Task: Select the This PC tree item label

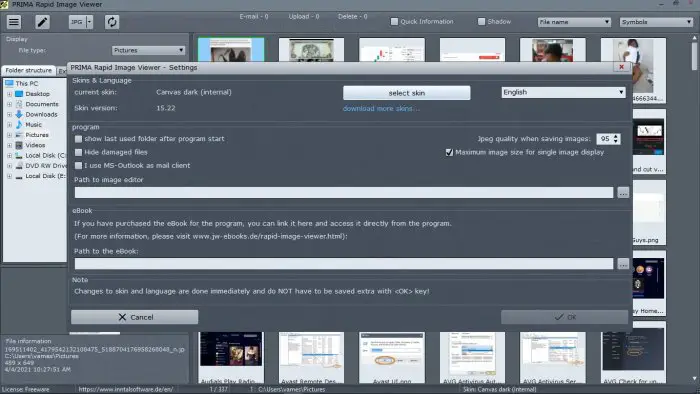Action: point(27,83)
